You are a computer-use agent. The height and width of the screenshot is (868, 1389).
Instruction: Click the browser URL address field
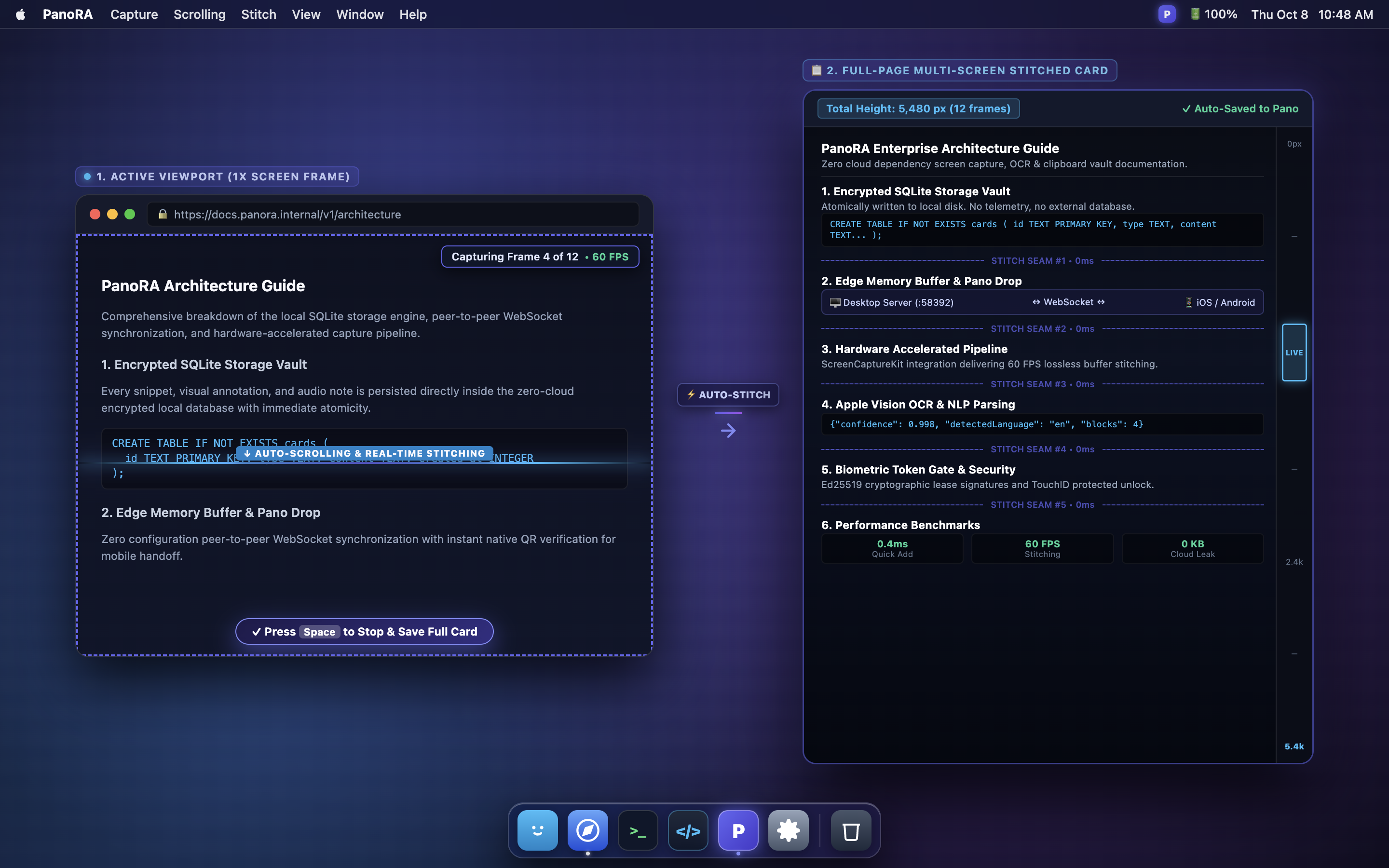coord(393,214)
